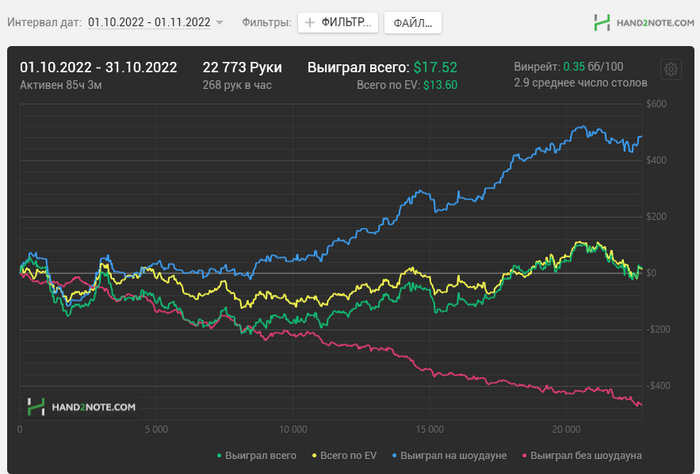Click the Hand2Note logo at the top right
This screenshot has width=700, height=474.
tap(644, 22)
